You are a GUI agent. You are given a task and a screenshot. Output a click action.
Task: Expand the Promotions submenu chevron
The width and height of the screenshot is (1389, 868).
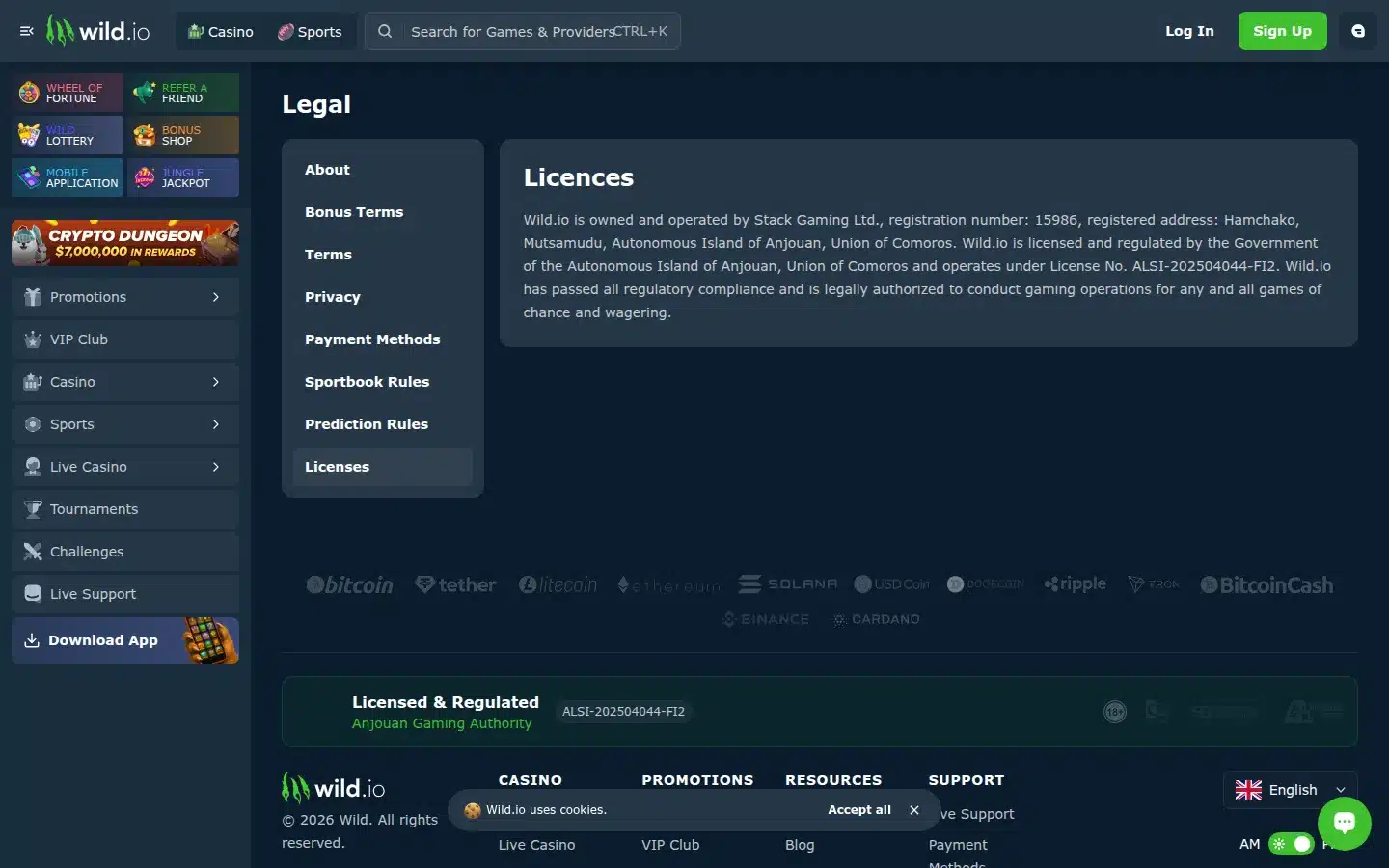coord(216,297)
